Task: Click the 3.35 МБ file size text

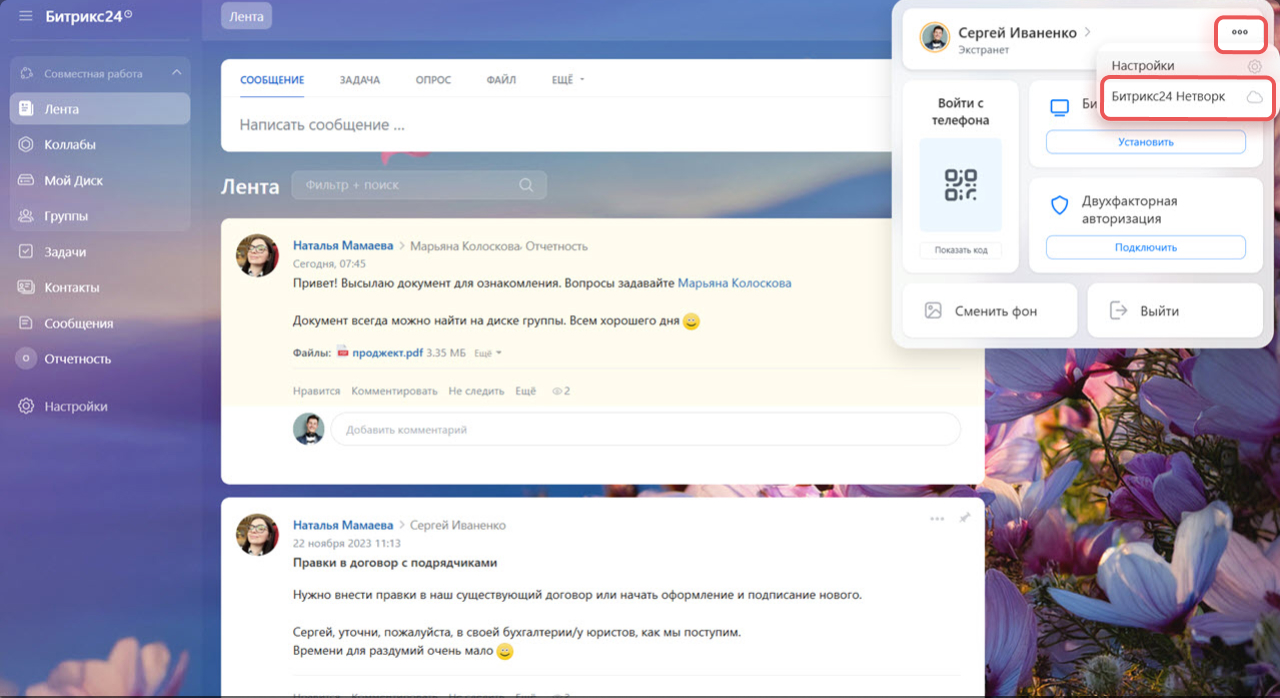Action: click(x=446, y=353)
